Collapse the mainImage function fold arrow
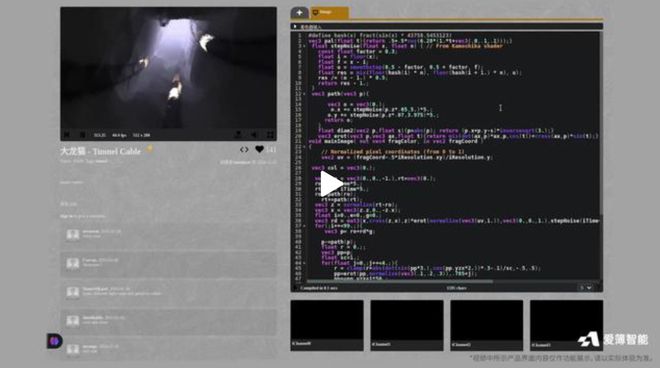 click(x=305, y=147)
